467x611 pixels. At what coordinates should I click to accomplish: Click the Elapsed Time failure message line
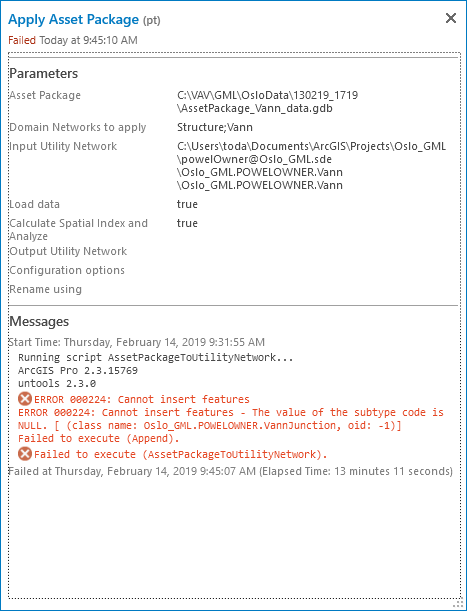[x=230, y=471]
